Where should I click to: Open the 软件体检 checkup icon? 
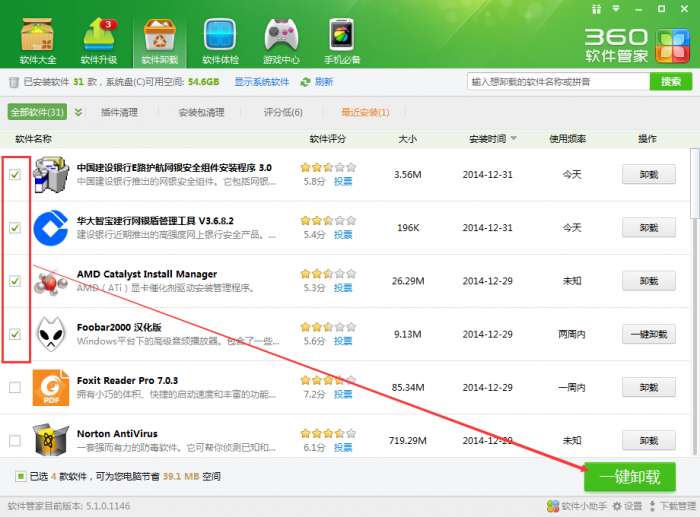point(220,42)
